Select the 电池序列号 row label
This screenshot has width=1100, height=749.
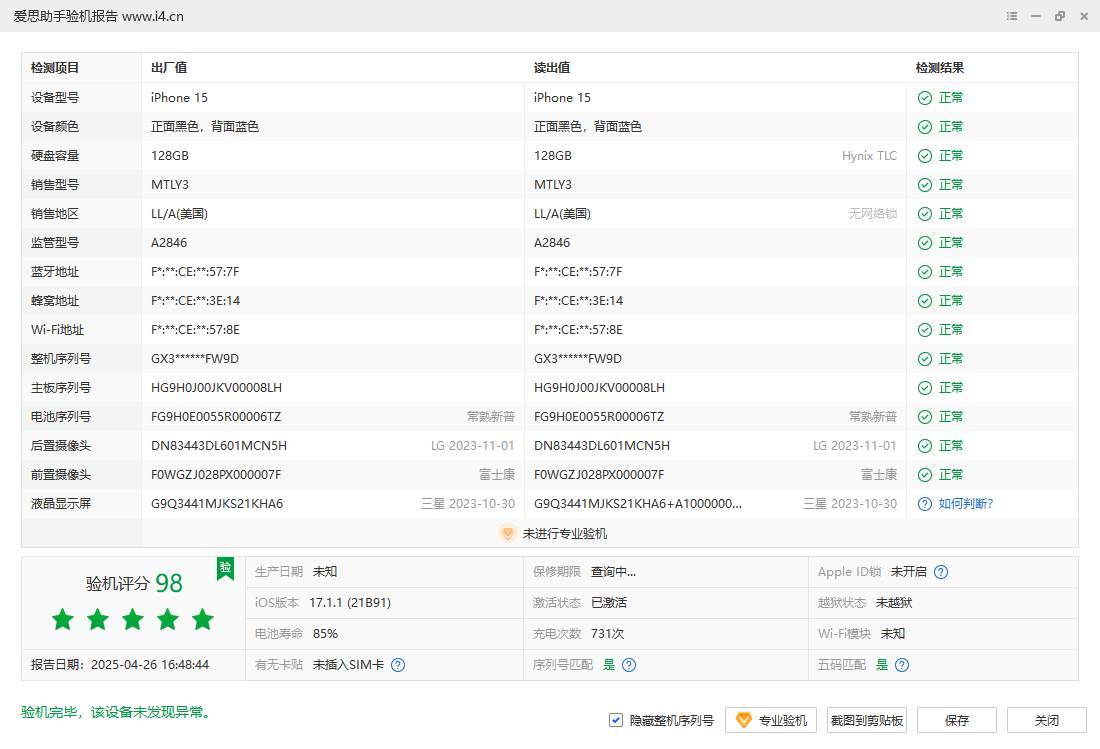(61, 417)
